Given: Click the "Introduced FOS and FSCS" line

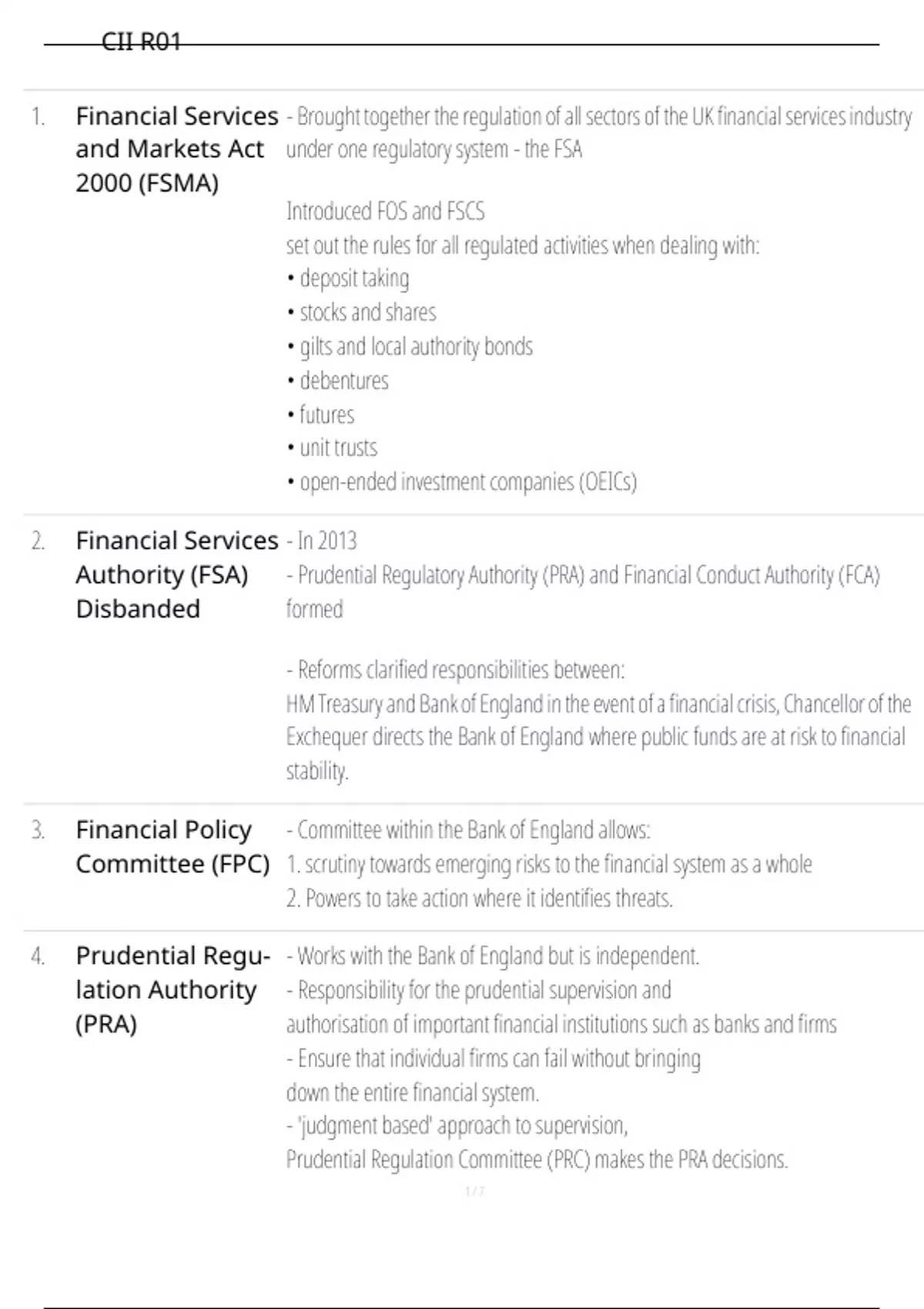Looking at the screenshot, I should click(385, 211).
